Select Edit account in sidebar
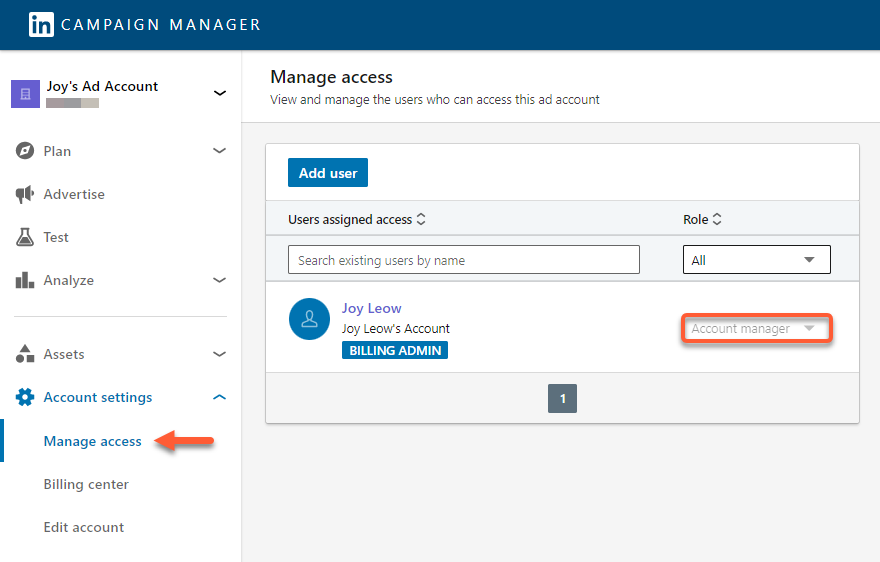 point(84,527)
